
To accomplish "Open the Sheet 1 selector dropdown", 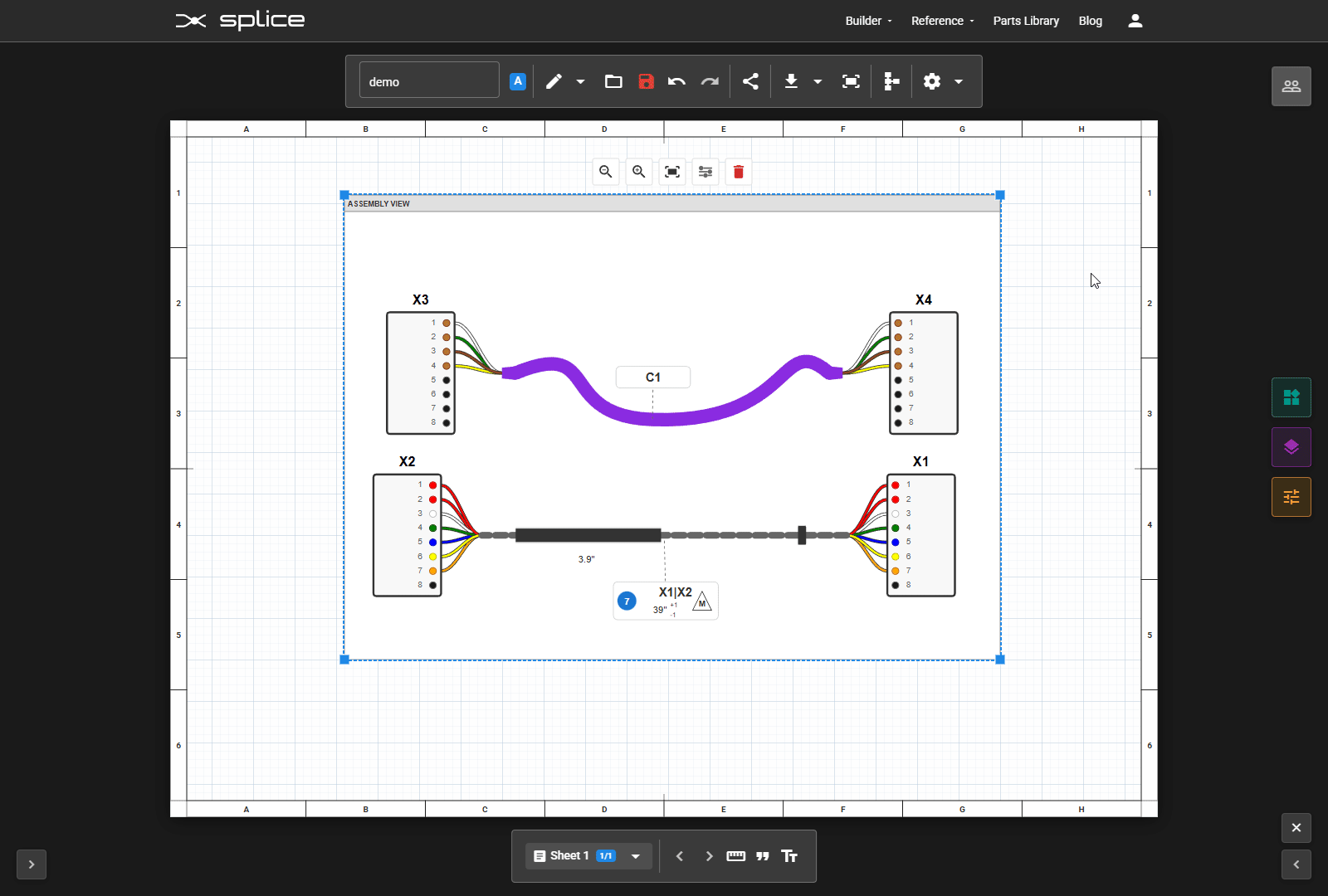I will pyautogui.click(x=633, y=855).
